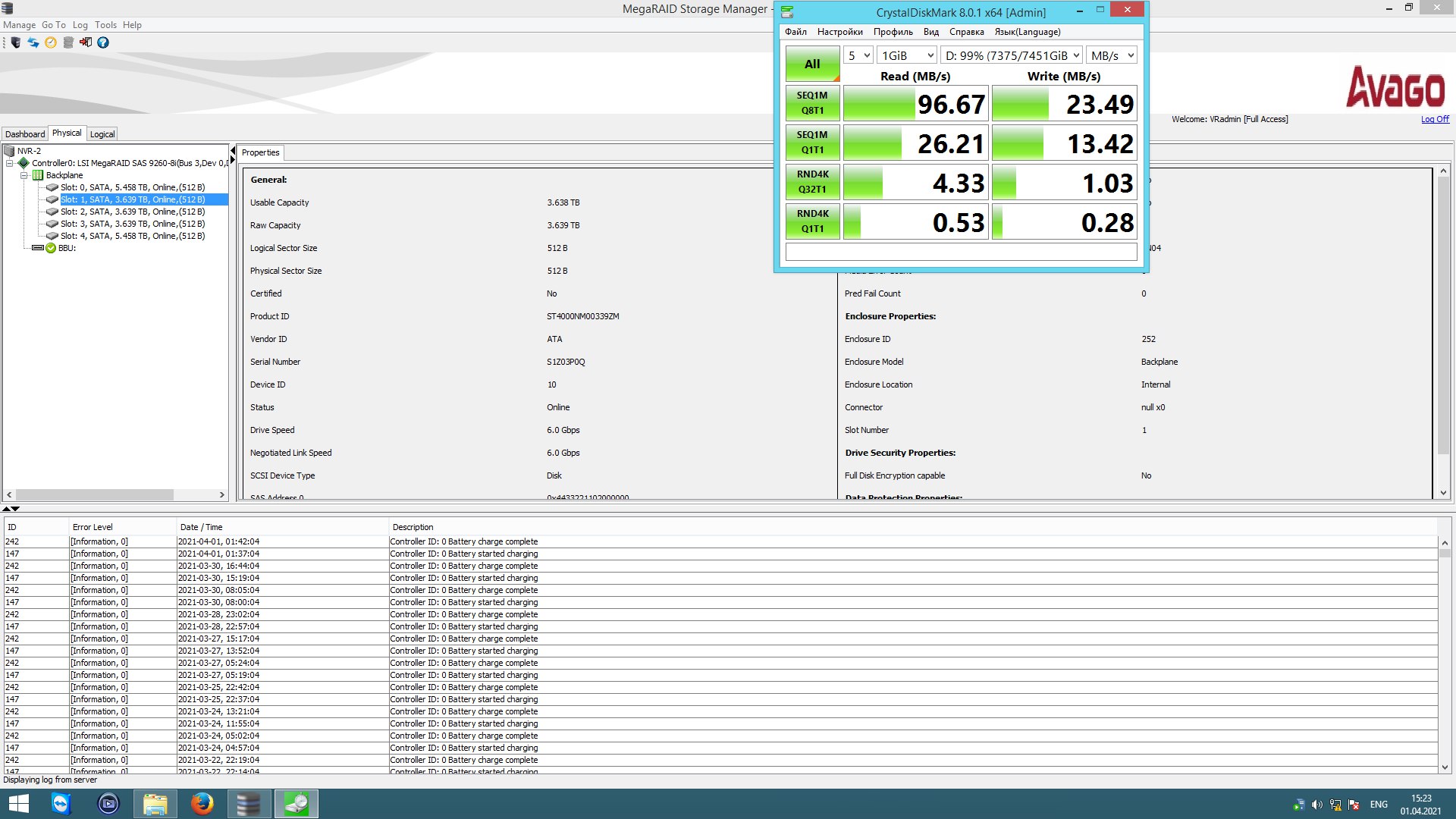Viewport: 1456px width, 819px height.
Task: Select log row dated 2021-04-01, 01:42:04
Action: (720, 541)
